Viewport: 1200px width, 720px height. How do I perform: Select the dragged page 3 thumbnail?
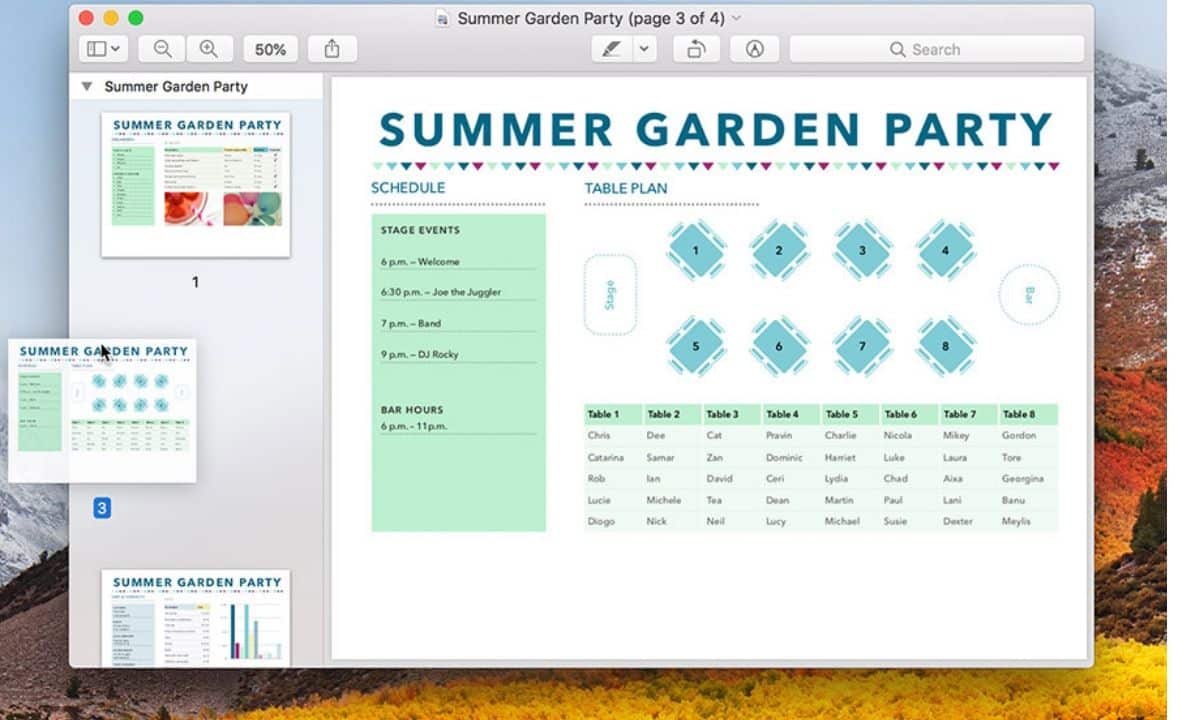point(102,410)
